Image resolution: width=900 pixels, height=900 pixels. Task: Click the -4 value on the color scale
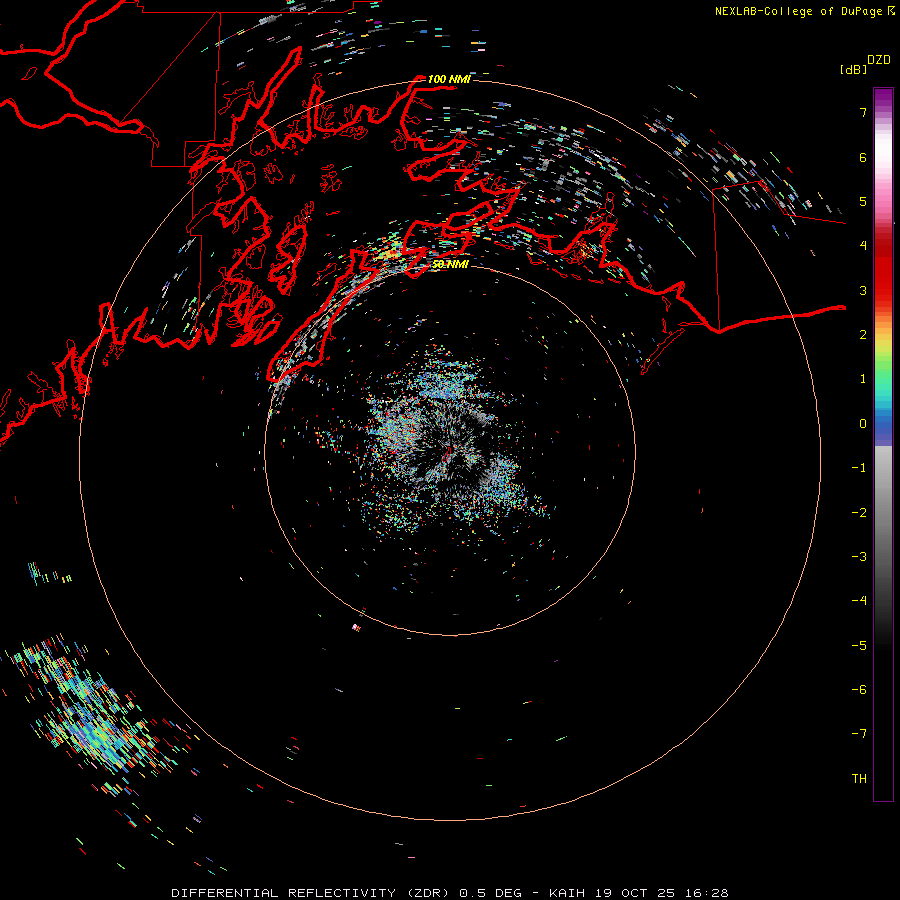pos(859,601)
